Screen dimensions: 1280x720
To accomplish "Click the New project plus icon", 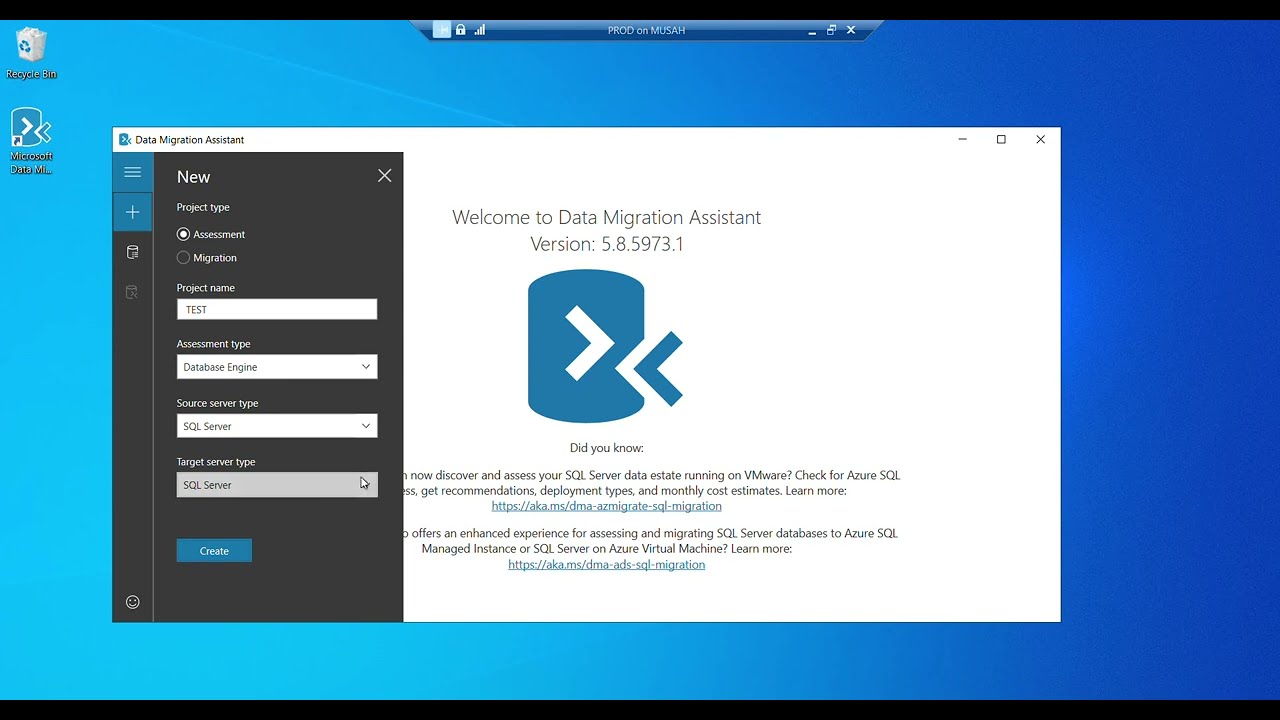I will [x=132, y=212].
